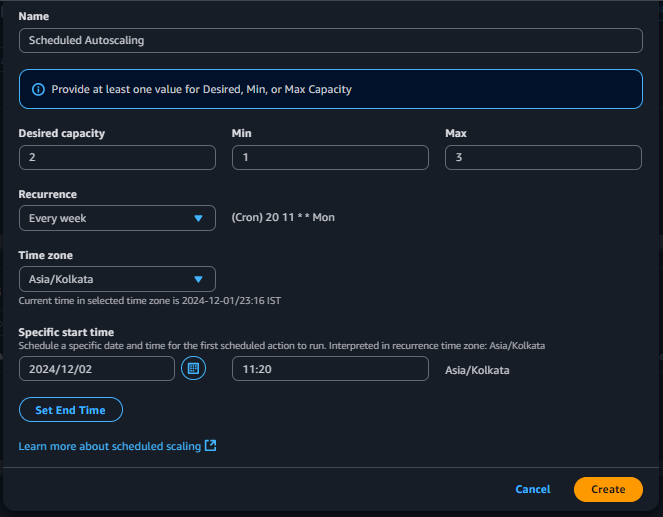Click the Provide at least one value message
The height and width of the screenshot is (517, 663).
coord(203,89)
